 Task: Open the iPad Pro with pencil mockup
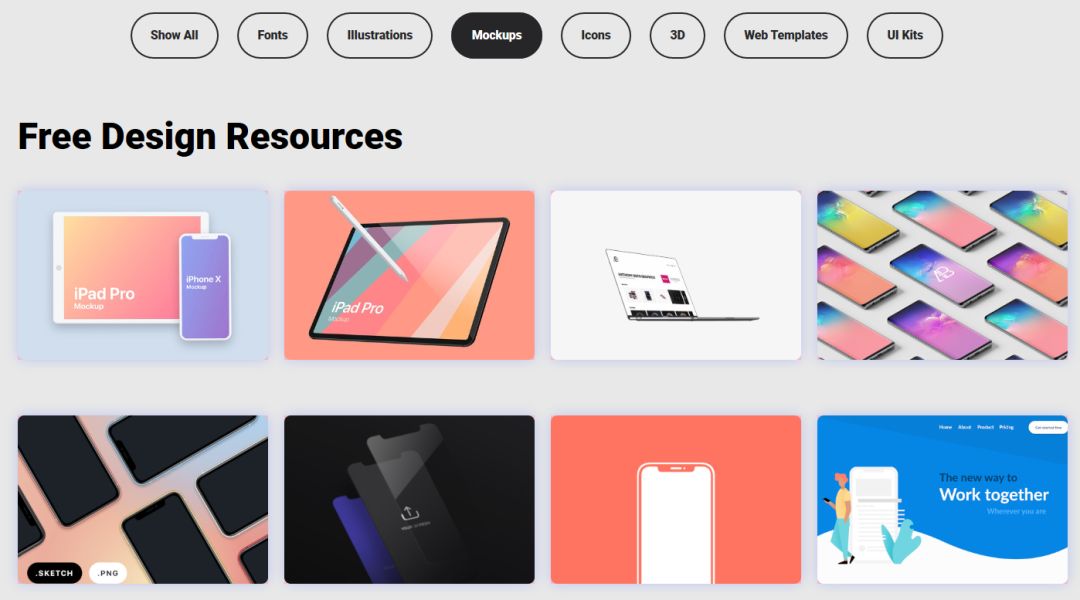[x=409, y=276]
